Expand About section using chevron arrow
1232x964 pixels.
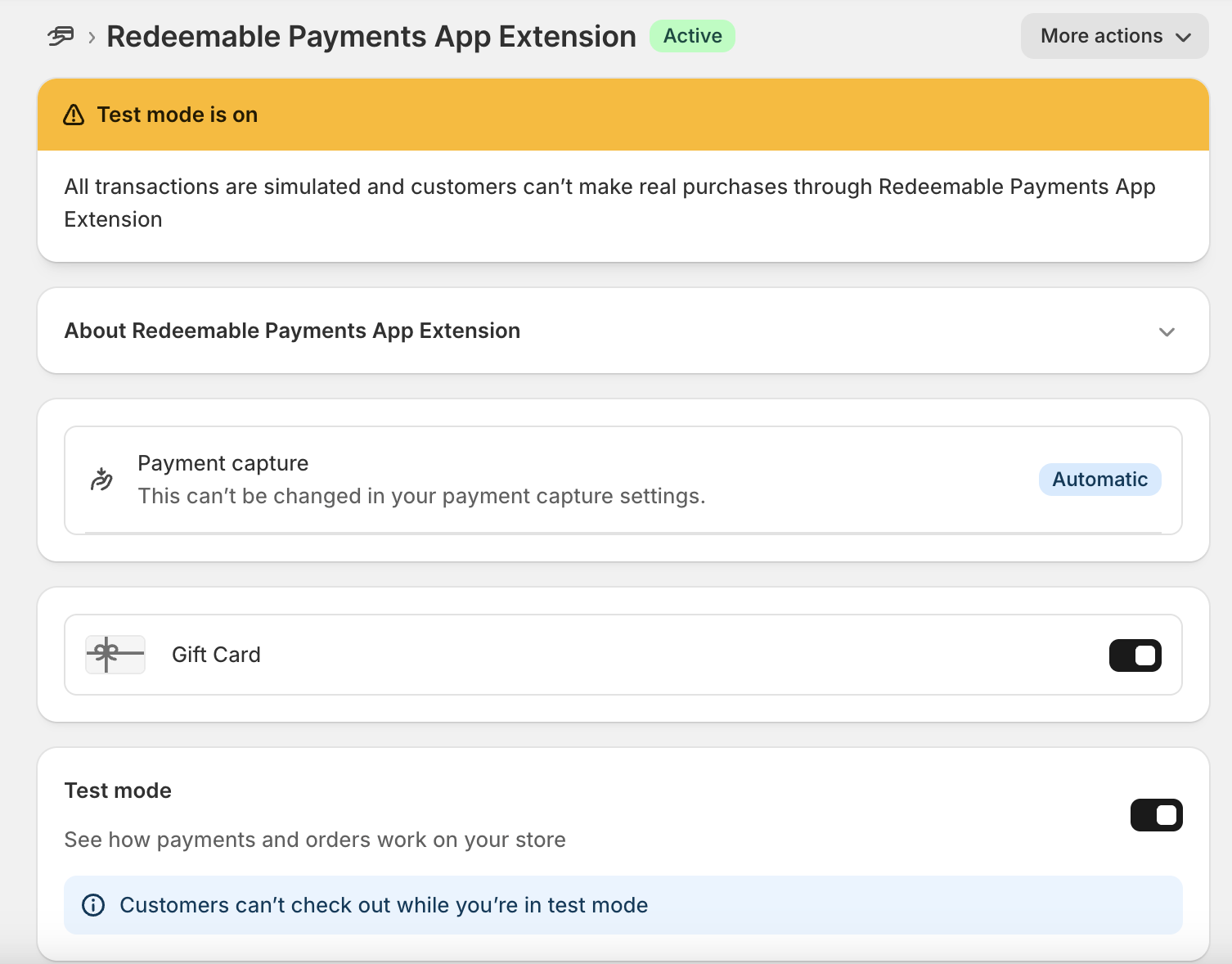pos(1167,331)
